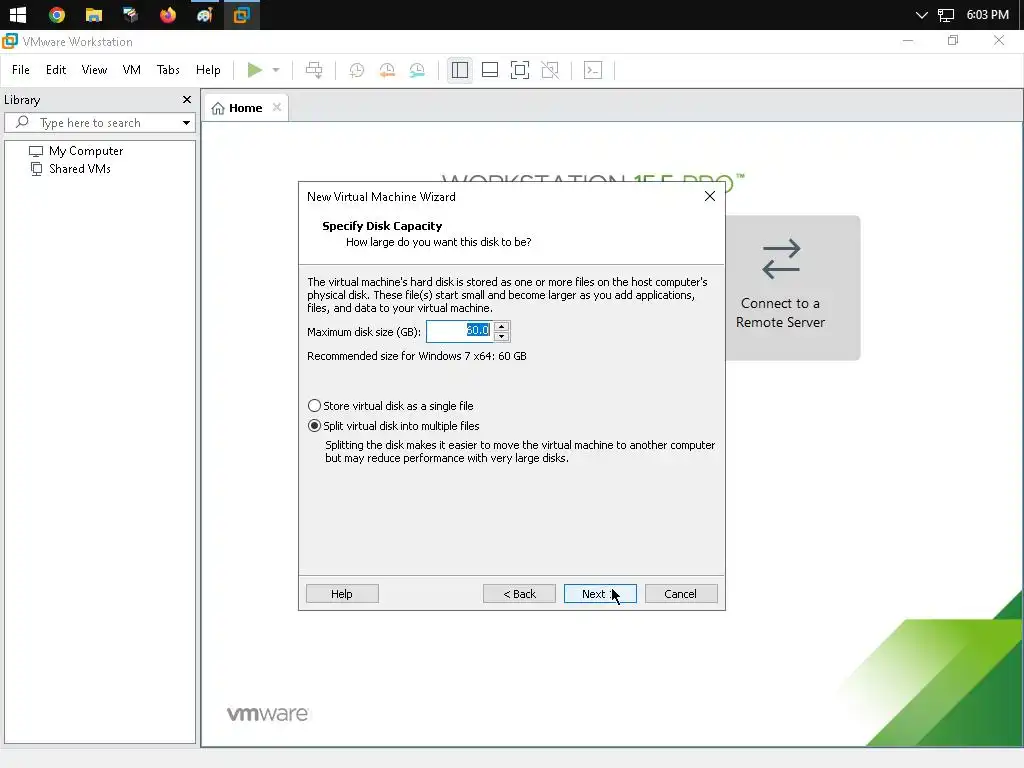
Task: Click the taskbar icon between Firefox and VMware
Action: pos(204,14)
